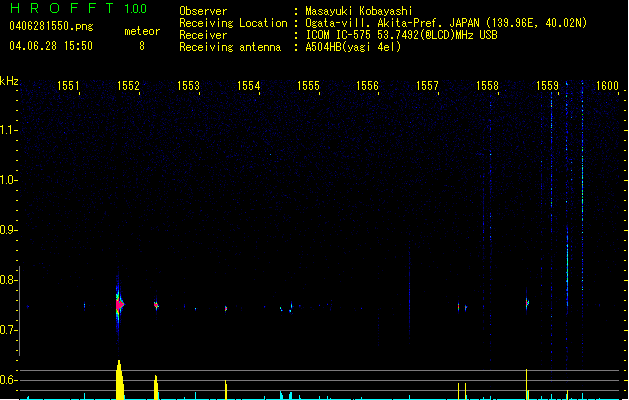Click the 1.1 kHz frequency label
629x400 pixels.
click(x=8, y=130)
